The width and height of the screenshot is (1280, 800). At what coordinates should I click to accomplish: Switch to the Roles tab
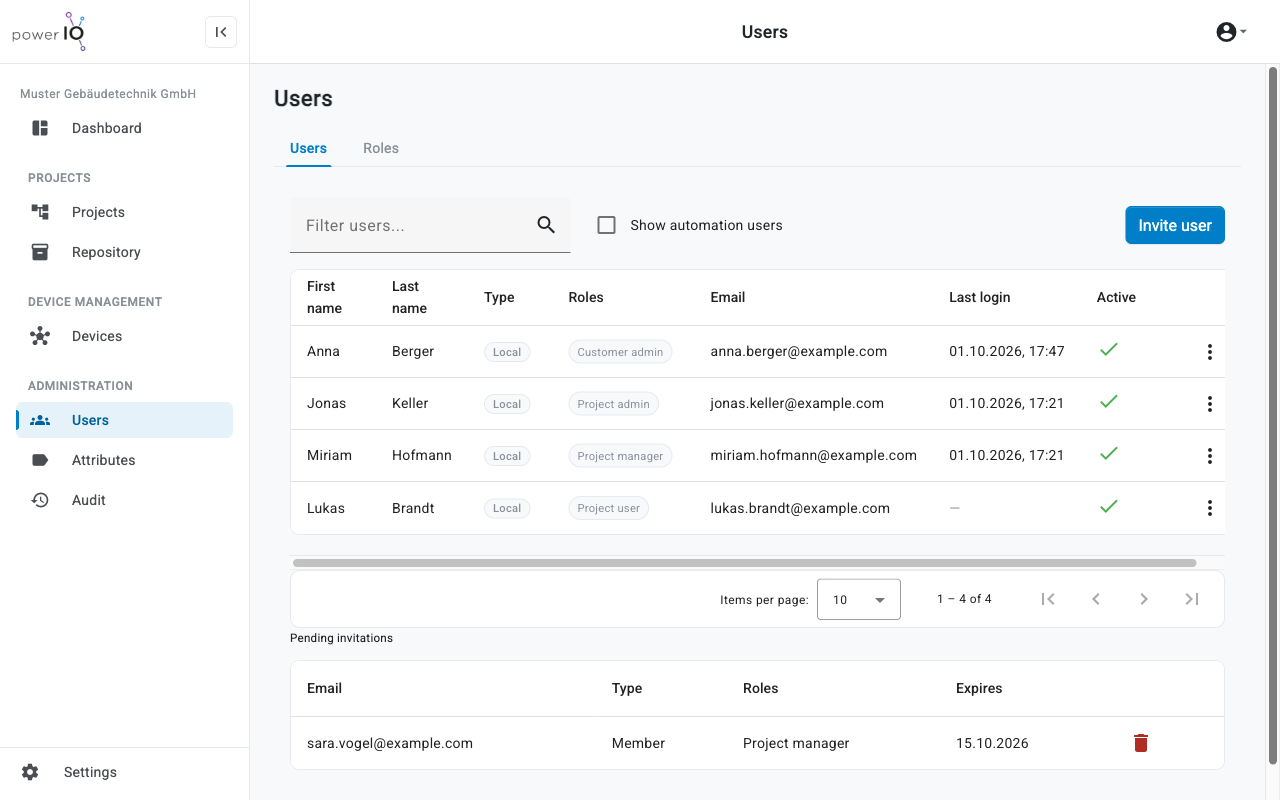381,148
